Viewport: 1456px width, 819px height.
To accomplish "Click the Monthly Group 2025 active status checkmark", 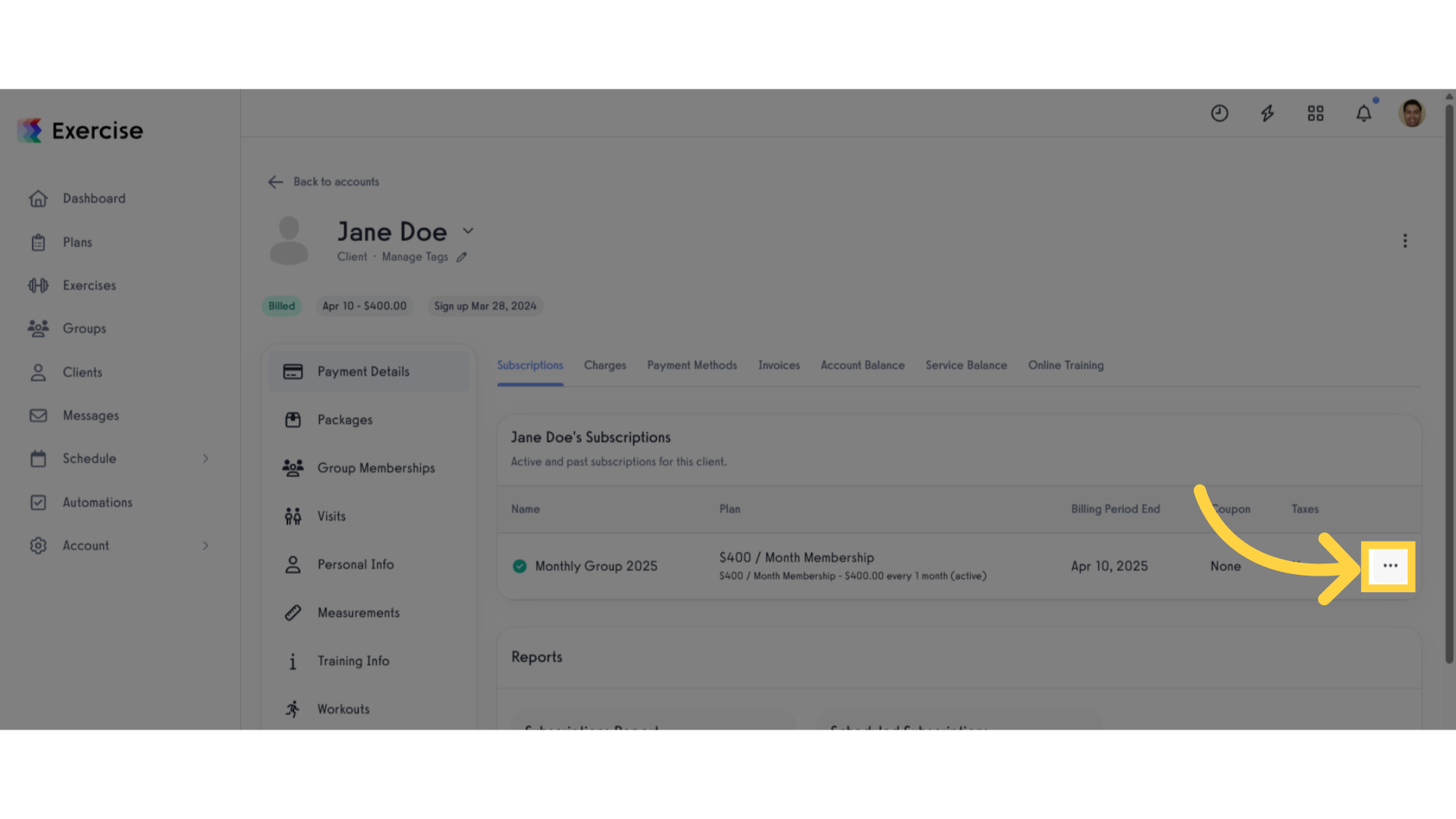I will (519, 566).
